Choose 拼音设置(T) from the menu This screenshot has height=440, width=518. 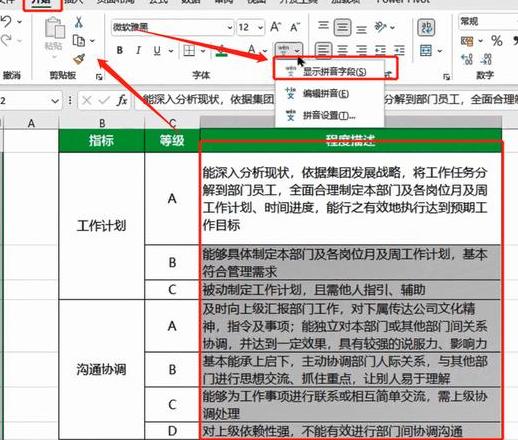pyautogui.click(x=329, y=116)
